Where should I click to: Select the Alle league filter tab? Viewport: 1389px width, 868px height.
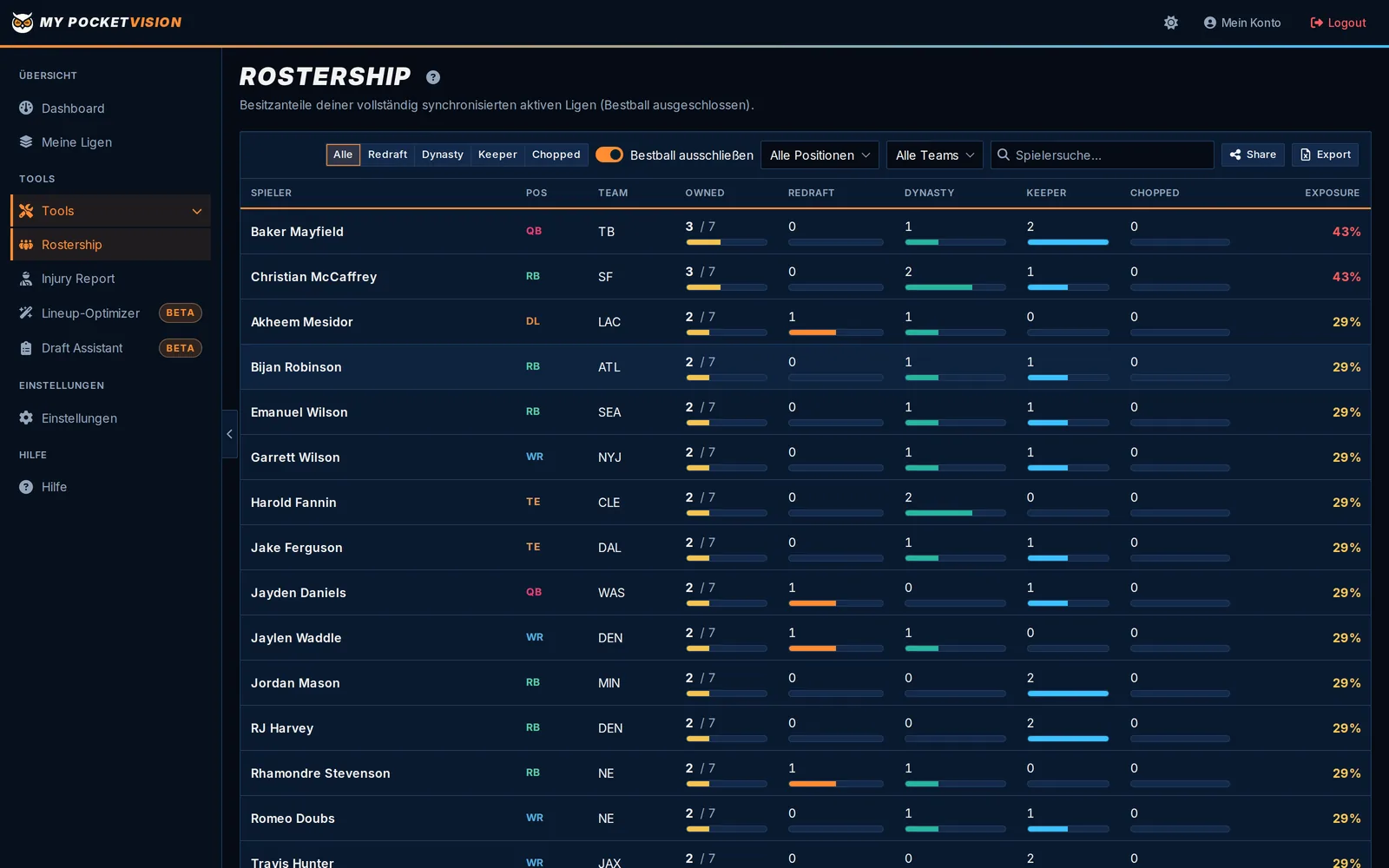[343, 155]
